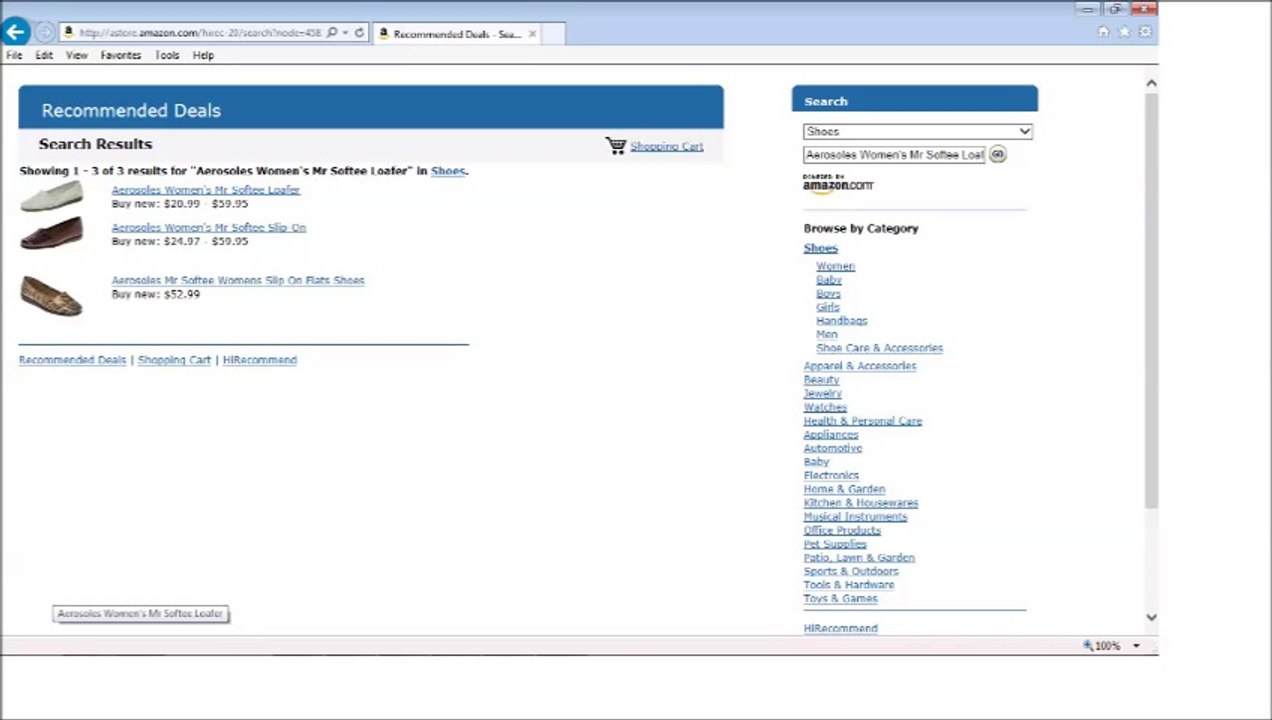
Task: Select the Recommended Deals browser tab
Action: click(x=457, y=34)
